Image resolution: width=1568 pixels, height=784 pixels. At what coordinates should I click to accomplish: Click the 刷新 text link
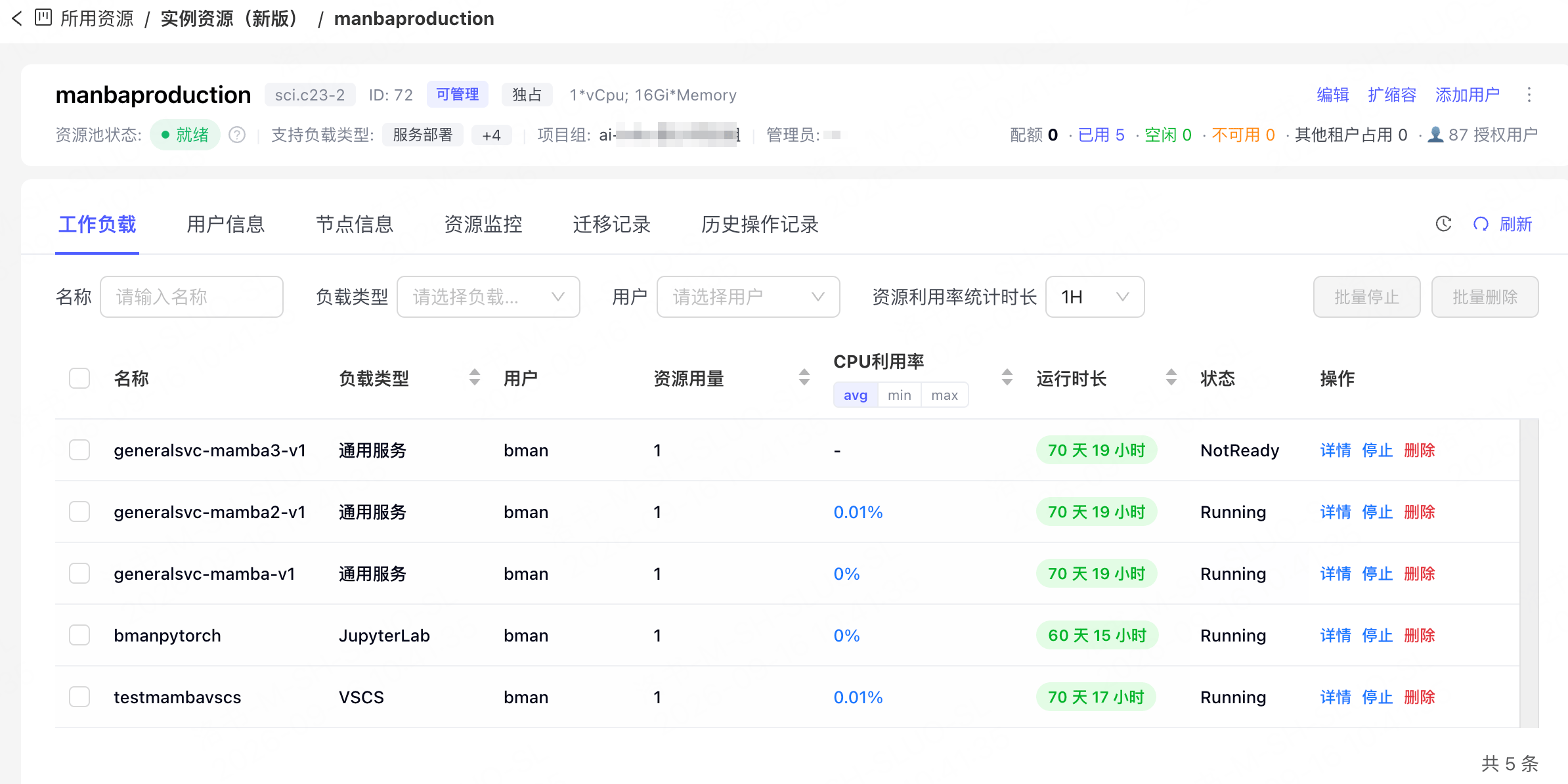pos(1515,225)
